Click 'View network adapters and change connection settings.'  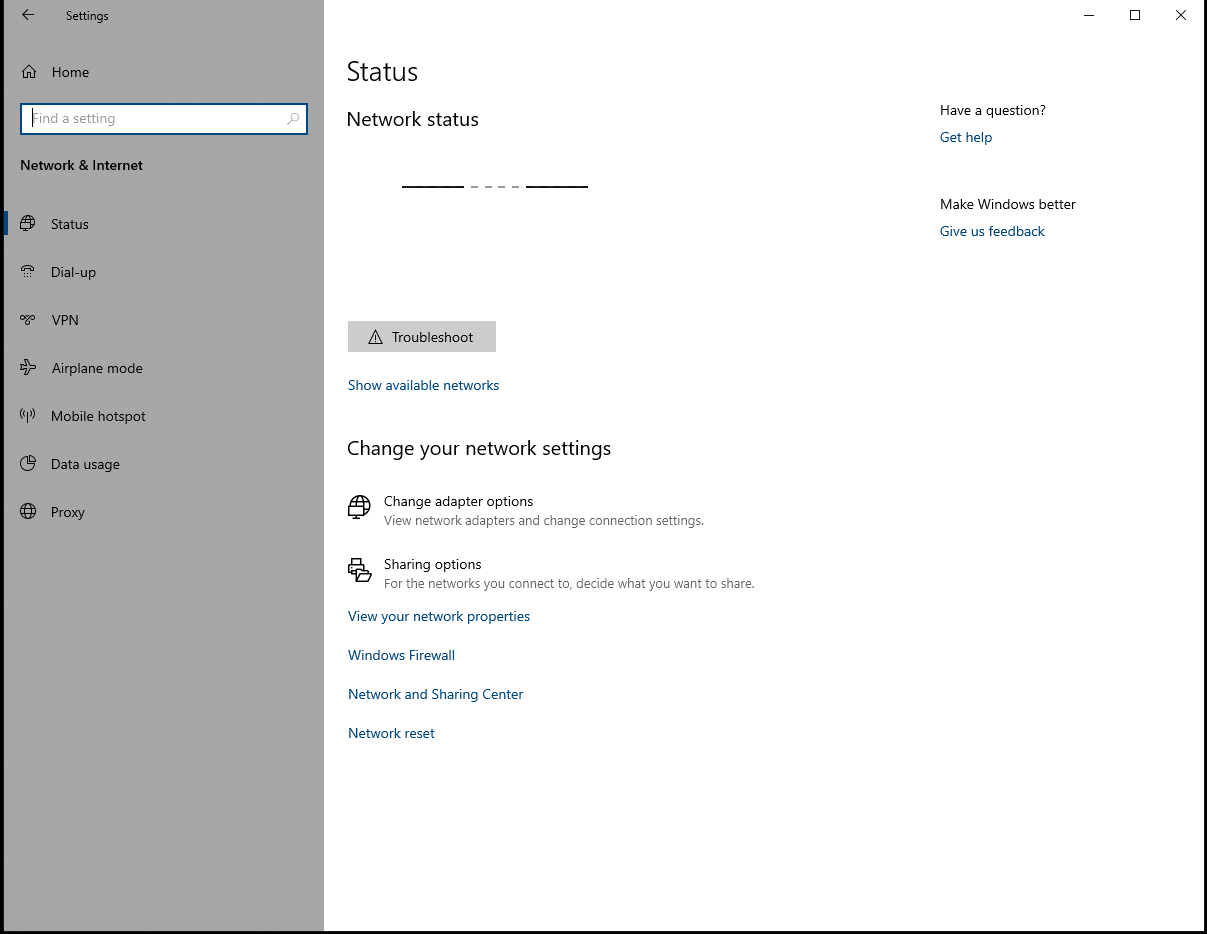544,520
